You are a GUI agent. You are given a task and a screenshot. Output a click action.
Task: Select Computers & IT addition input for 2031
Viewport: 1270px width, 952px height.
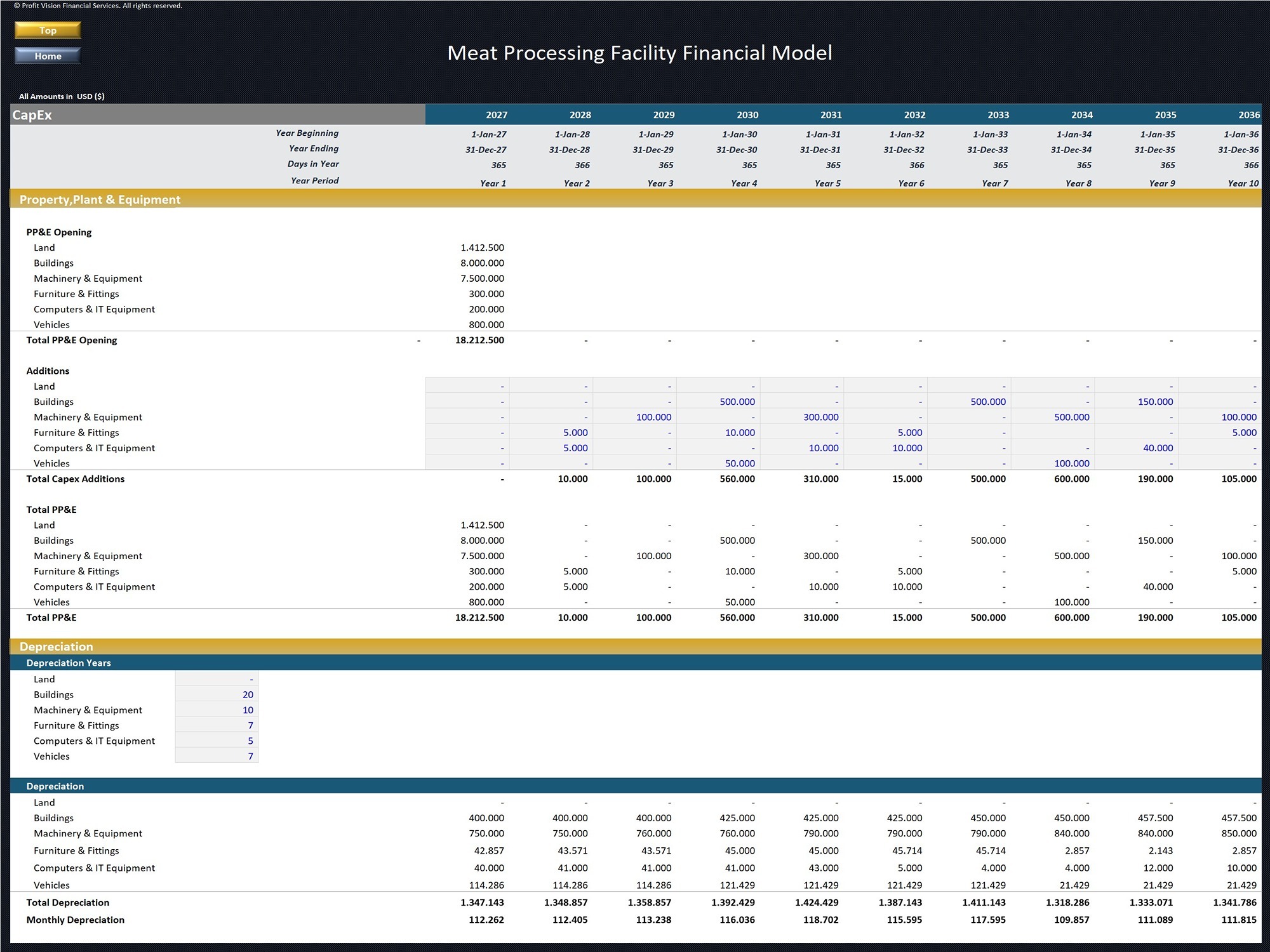coord(802,448)
